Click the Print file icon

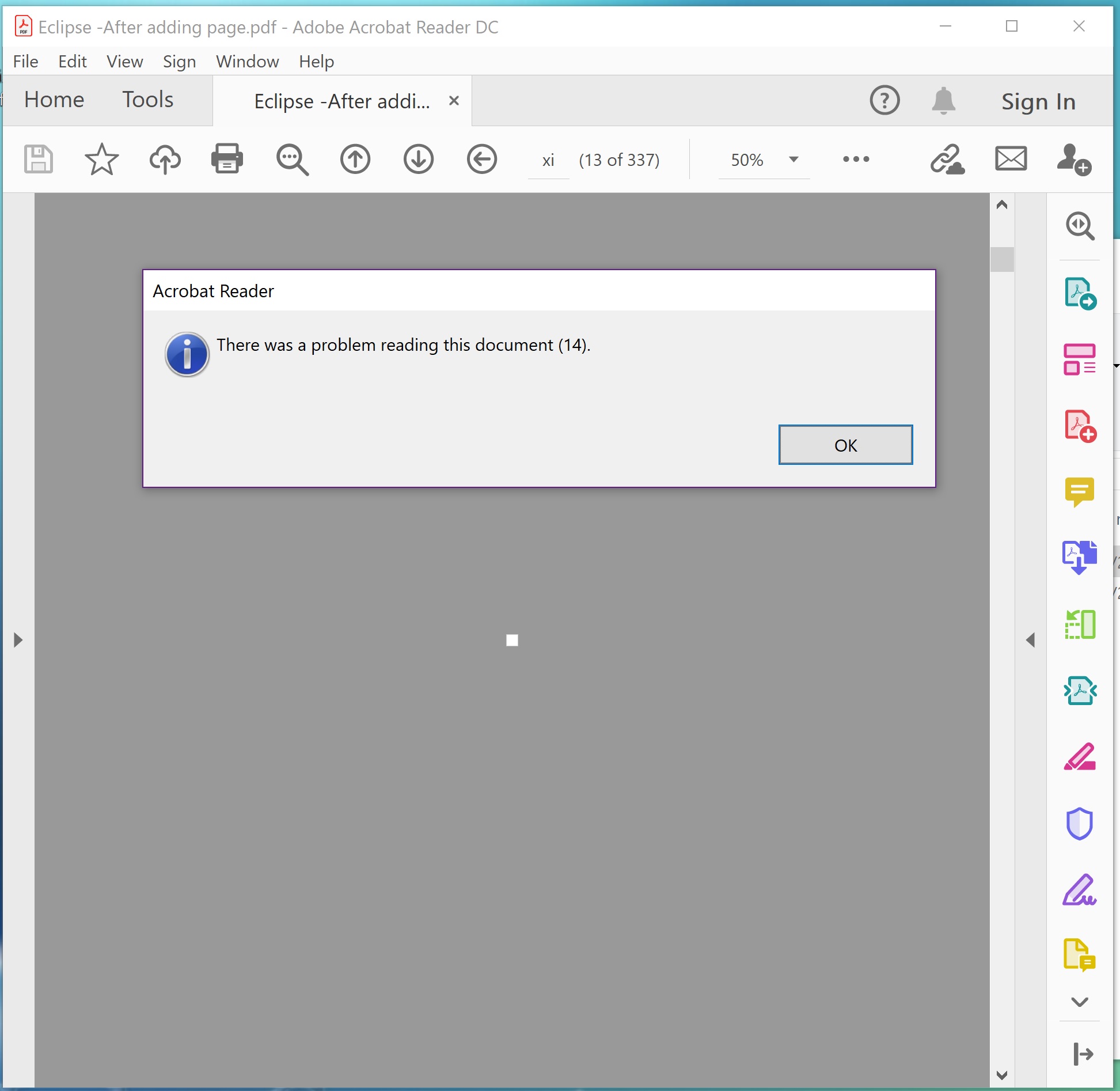coord(227,159)
